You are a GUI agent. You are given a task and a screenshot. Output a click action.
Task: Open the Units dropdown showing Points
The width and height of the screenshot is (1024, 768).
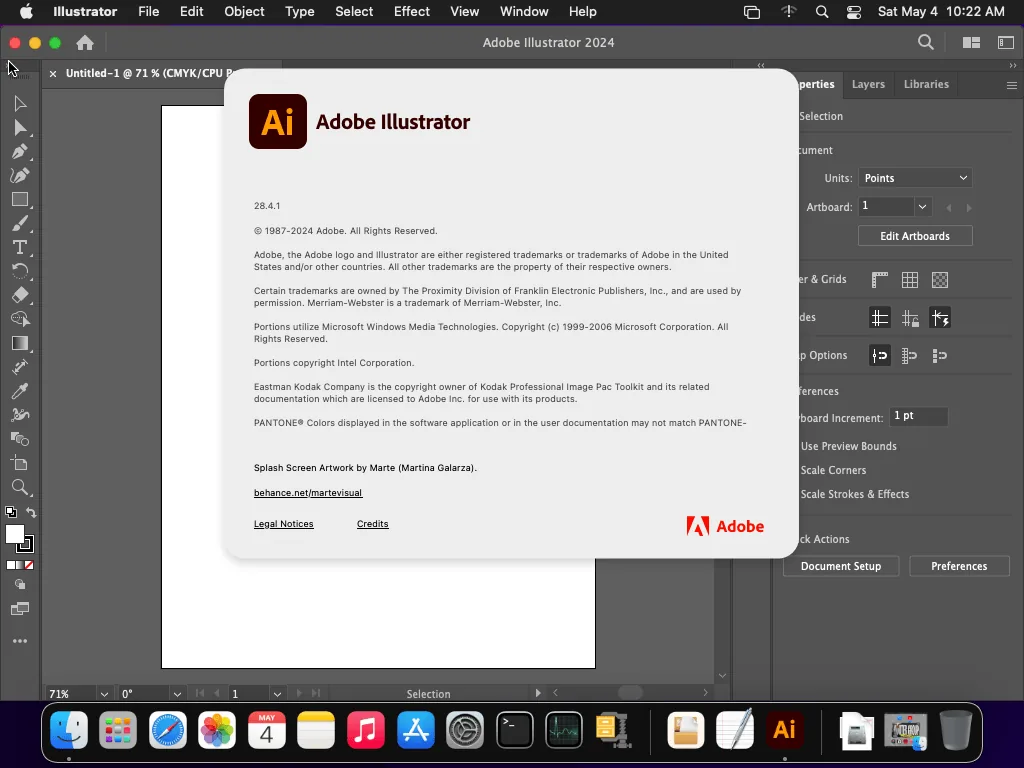point(915,178)
